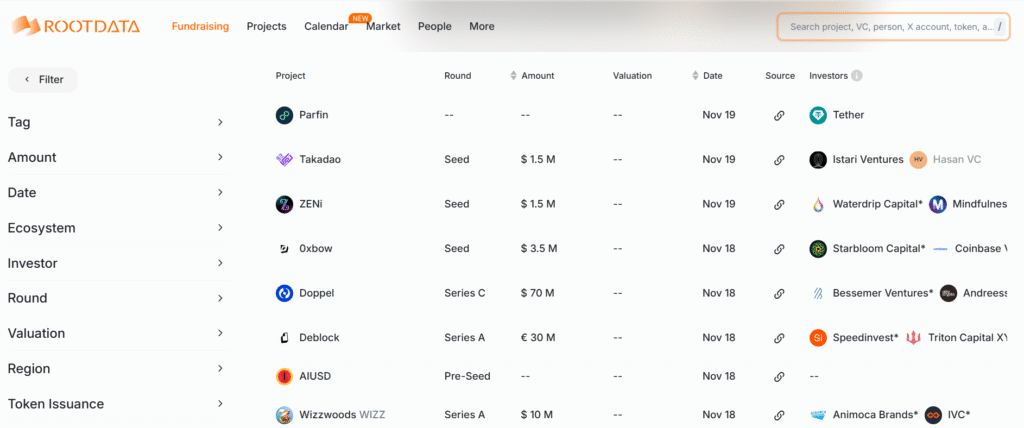Open the Fundraising tab
The image size is (1024, 428).
tap(200, 26)
